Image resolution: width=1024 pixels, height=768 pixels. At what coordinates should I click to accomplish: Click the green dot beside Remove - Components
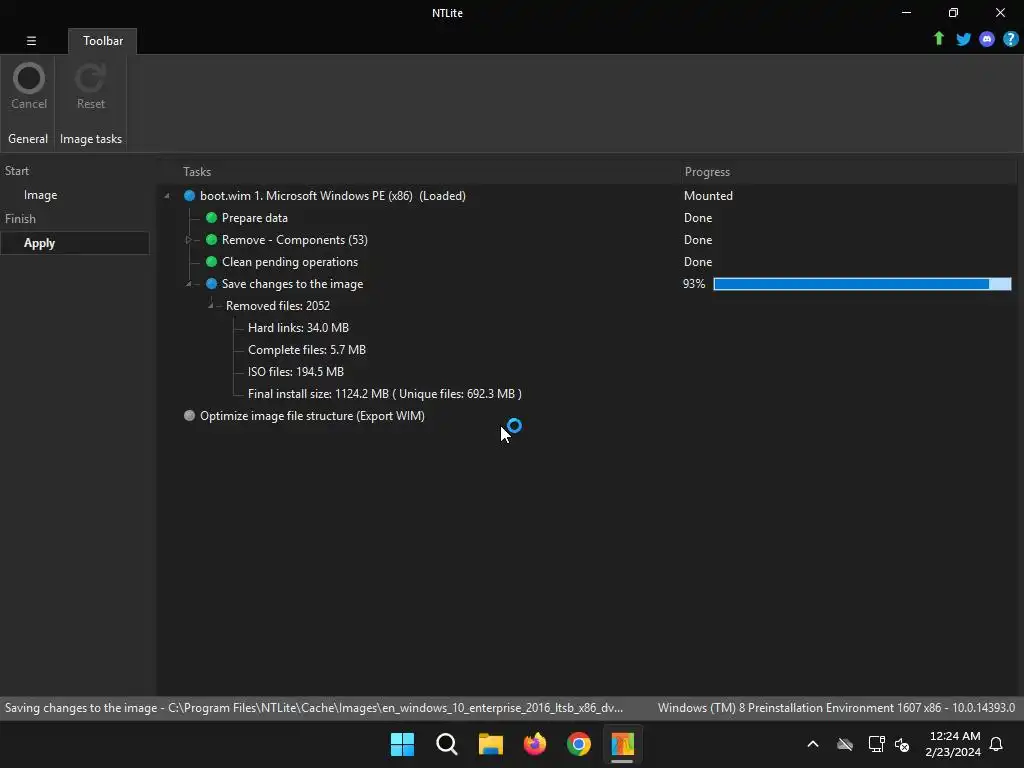tap(211, 240)
